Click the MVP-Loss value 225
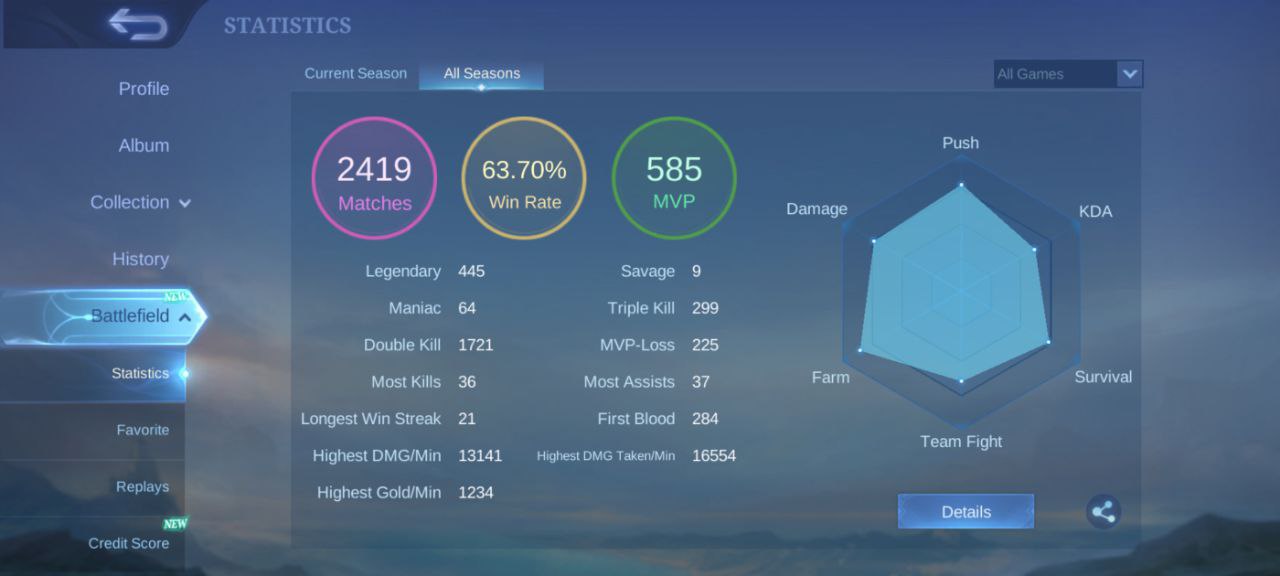The image size is (1280, 576). pos(705,345)
